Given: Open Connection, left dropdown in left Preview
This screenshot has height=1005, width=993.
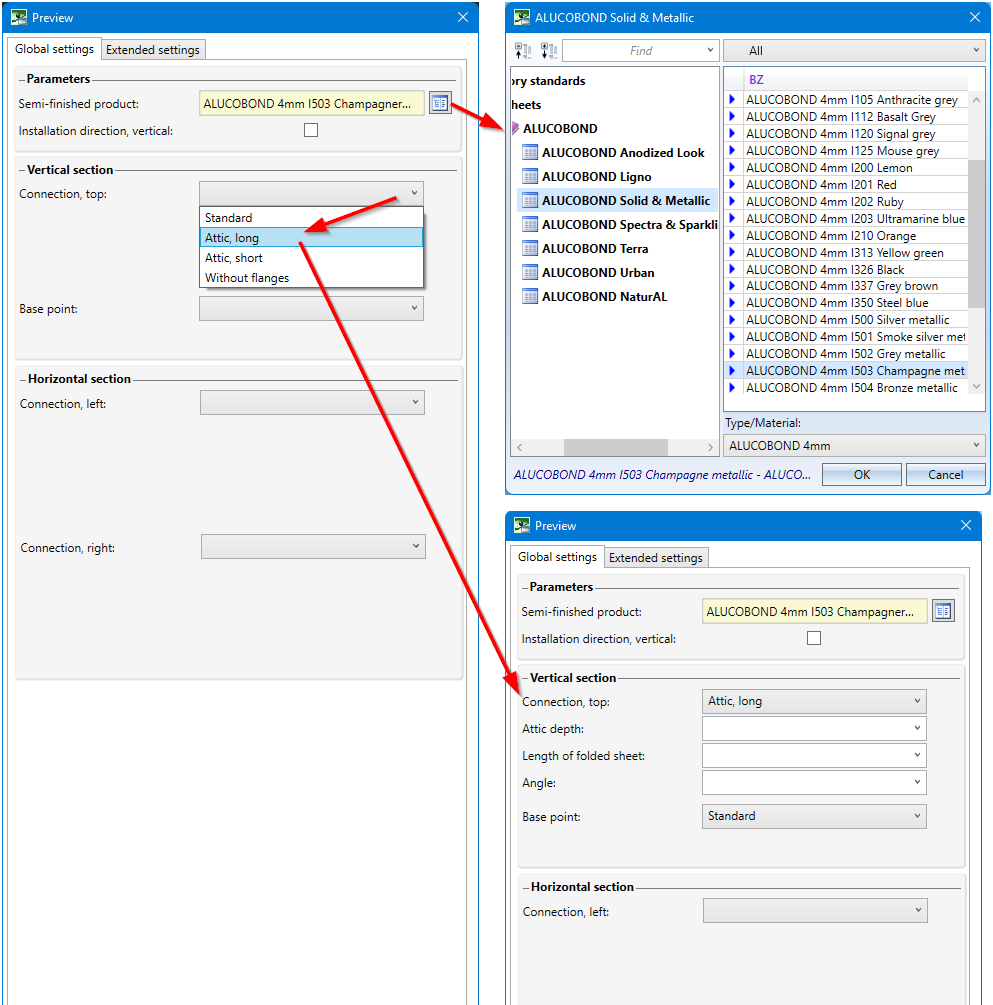Looking at the screenshot, I should coord(312,403).
